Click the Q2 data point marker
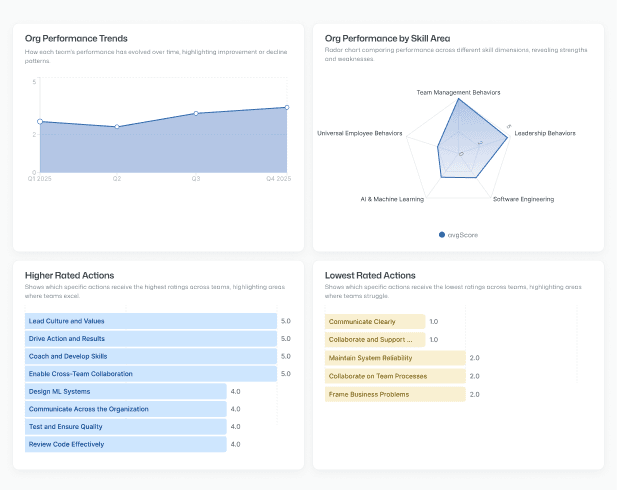 pyautogui.click(x=117, y=127)
